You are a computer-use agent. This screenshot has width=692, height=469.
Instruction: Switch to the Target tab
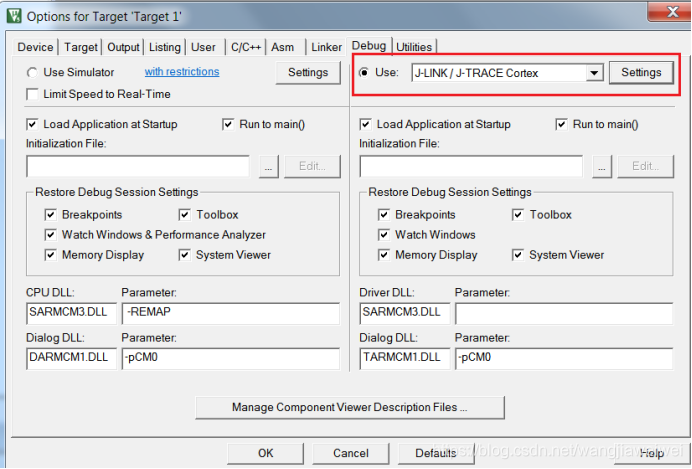(x=80, y=47)
